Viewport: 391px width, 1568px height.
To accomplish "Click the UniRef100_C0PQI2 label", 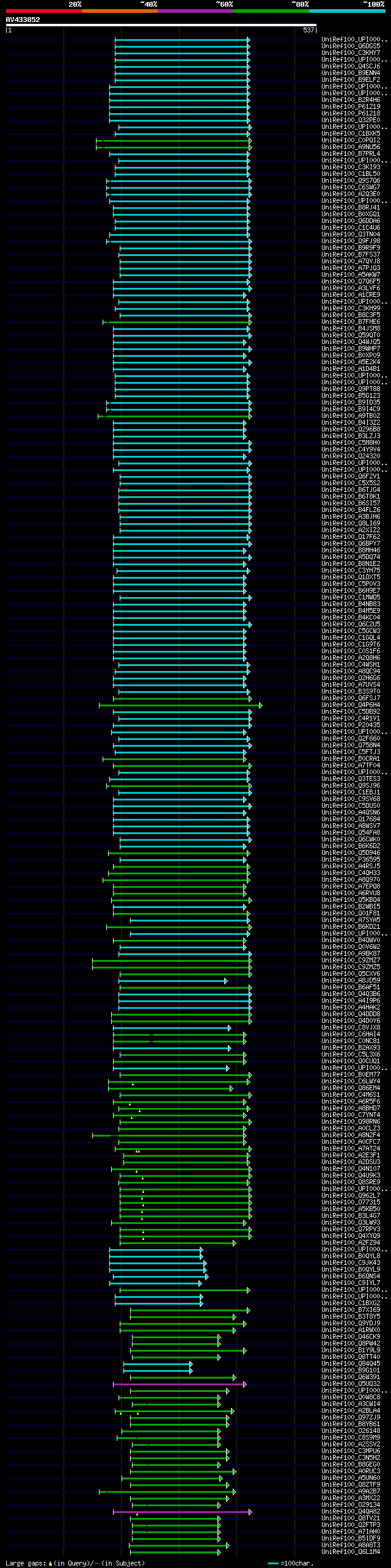I will pyautogui.click(x=351, y=141).
